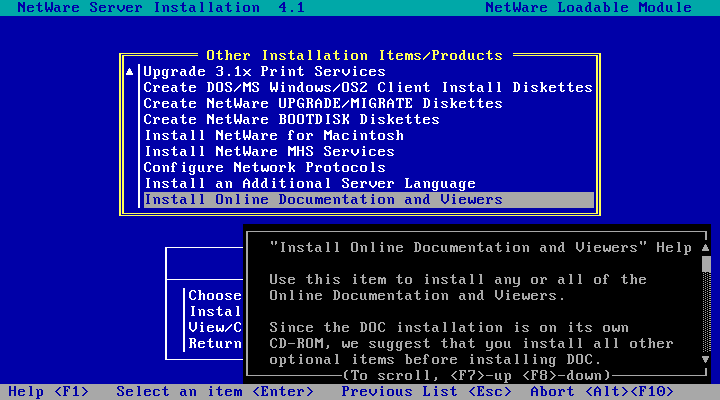Click Previous List <Esc> in status bar

[426, 392]
